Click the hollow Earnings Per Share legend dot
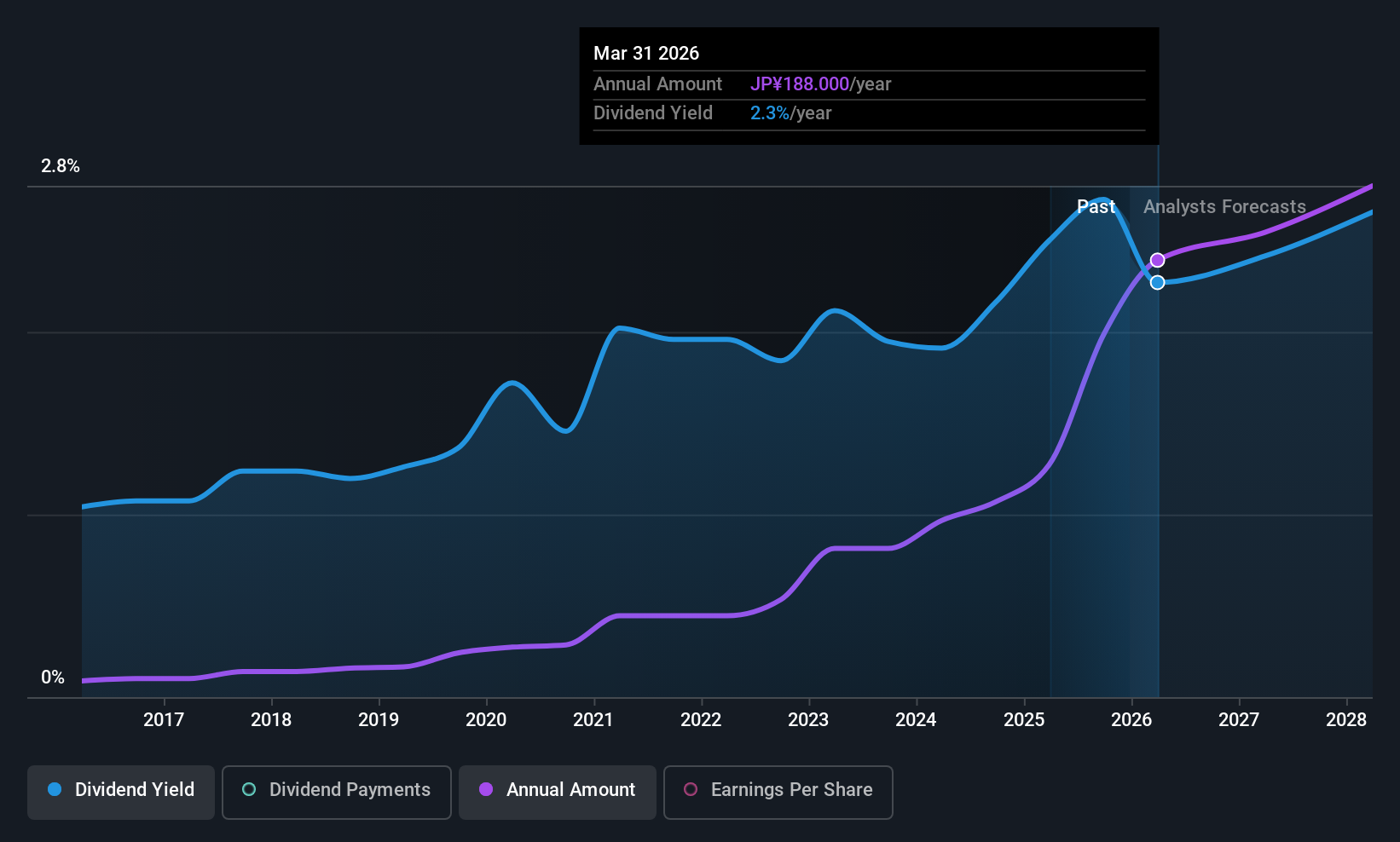 [691, 789]
